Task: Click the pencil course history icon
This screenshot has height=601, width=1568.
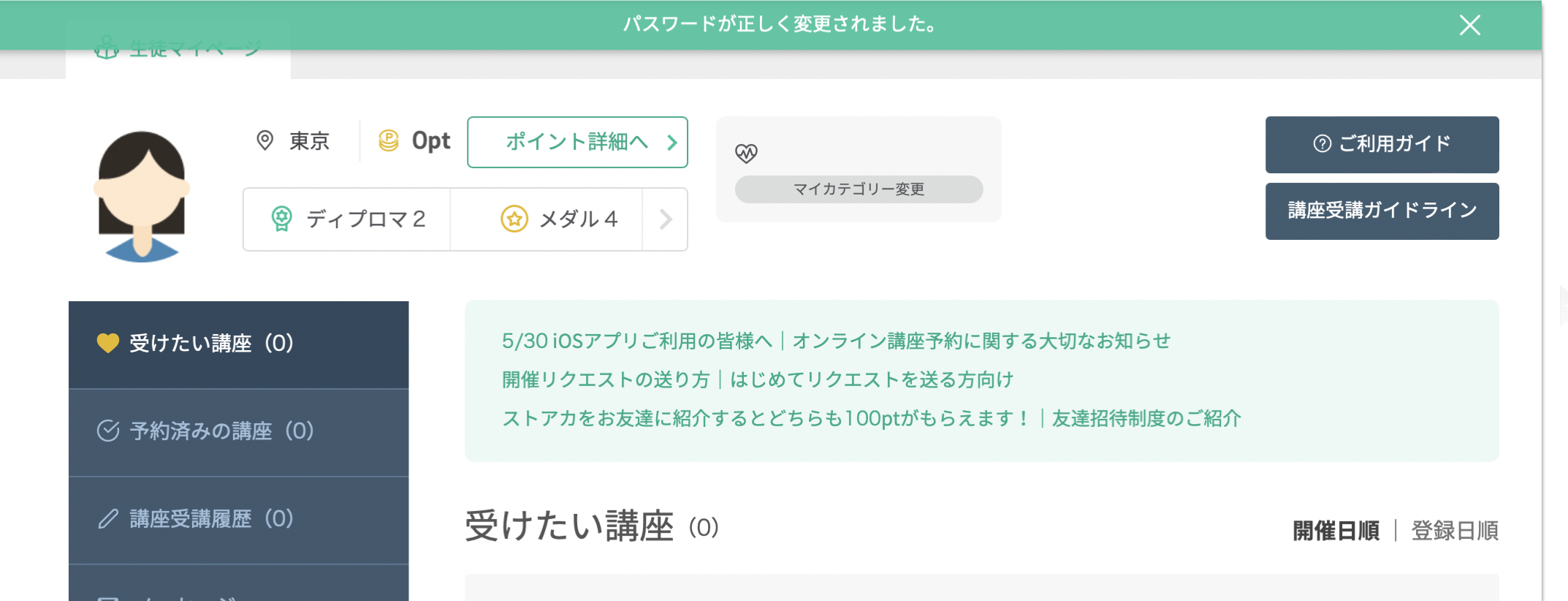Action: (x=108, y=518)
